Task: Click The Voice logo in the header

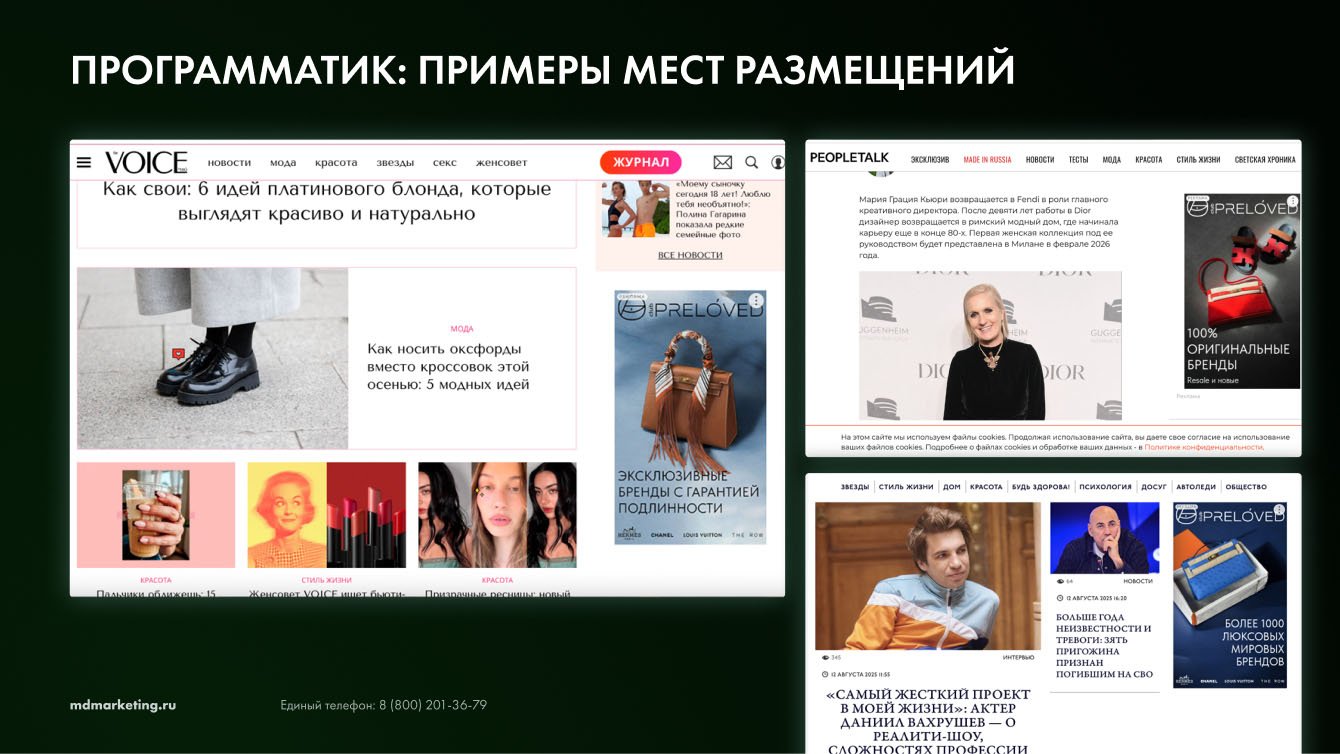Action: (146, 162)
